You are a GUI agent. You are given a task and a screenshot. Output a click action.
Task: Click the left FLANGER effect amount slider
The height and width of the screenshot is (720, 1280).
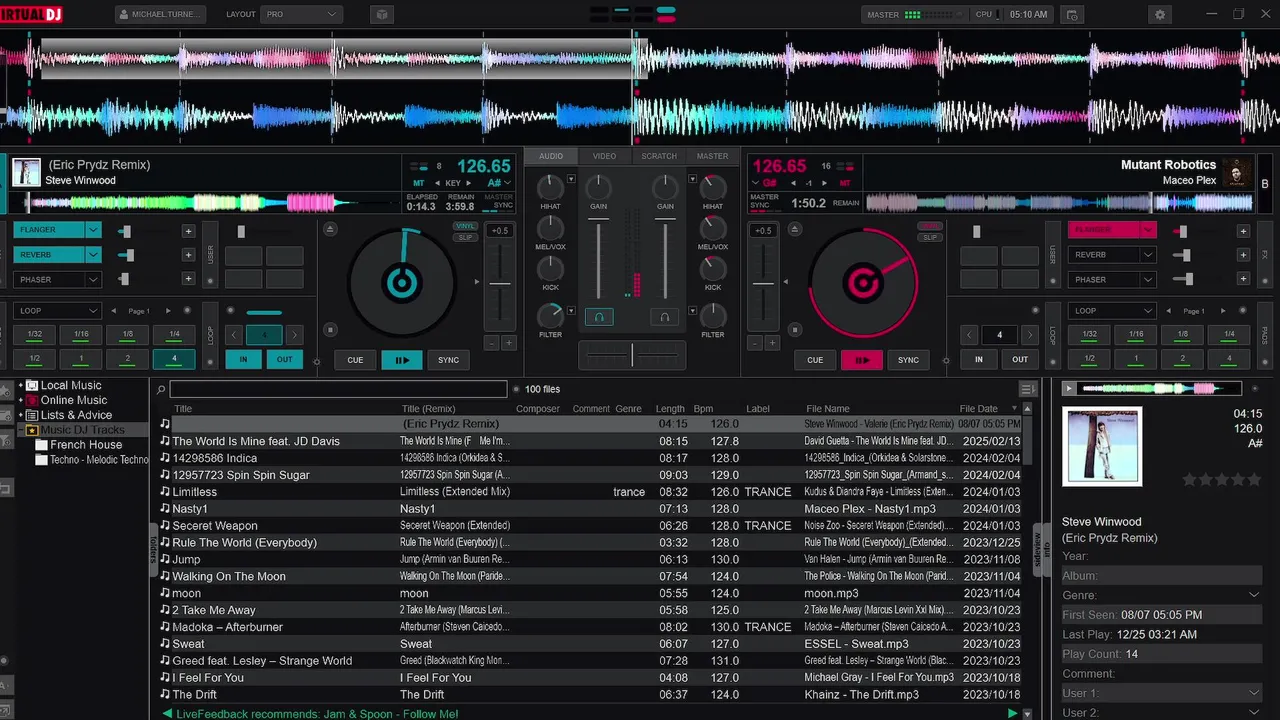click(x=125, y=231)
